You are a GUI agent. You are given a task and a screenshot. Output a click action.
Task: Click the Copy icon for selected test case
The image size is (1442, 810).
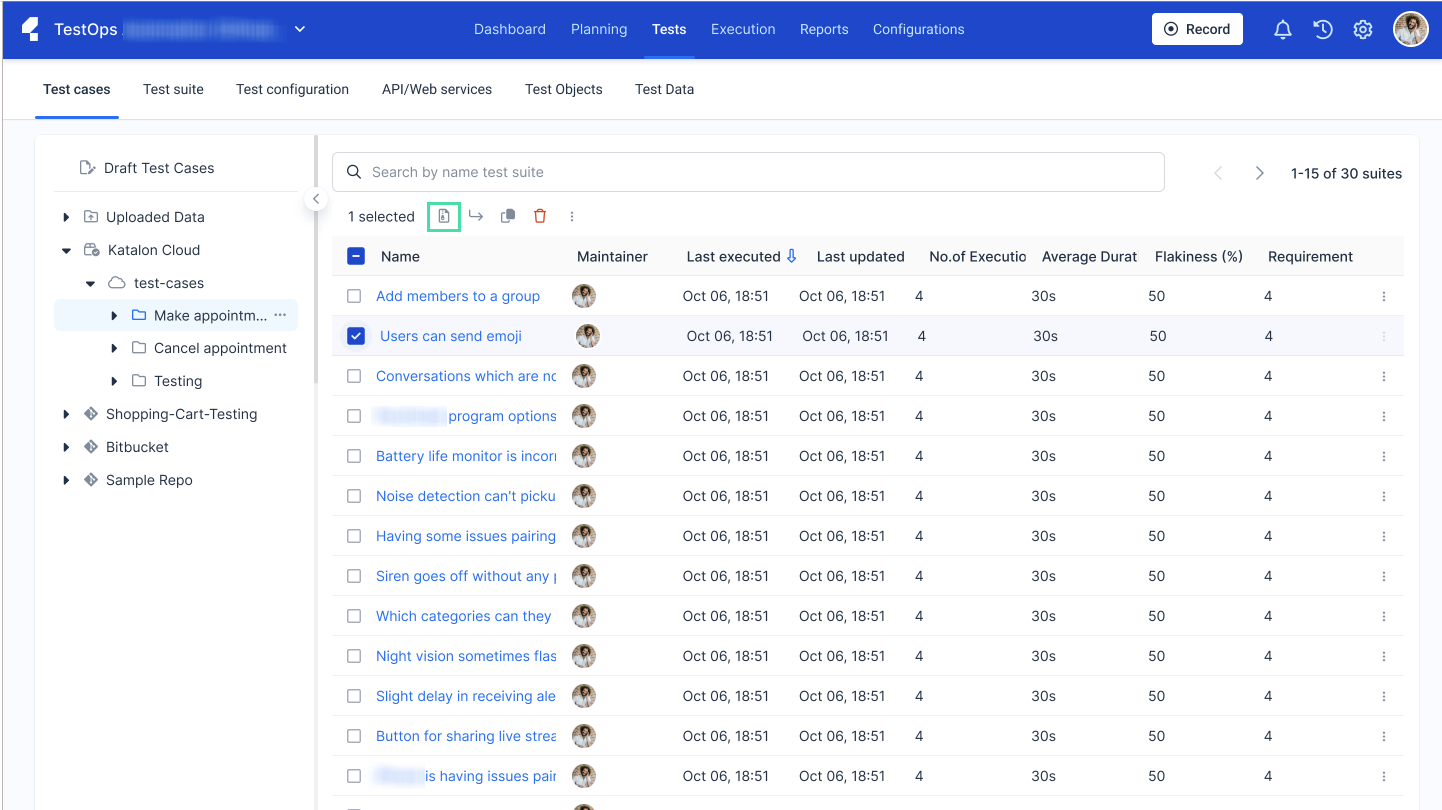pos(507,216)
